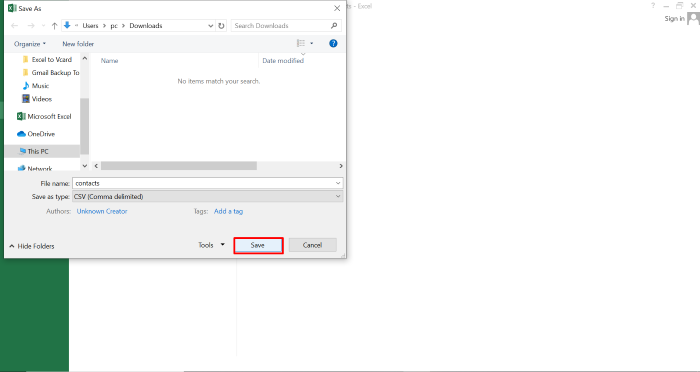The image size is (700, 372).
Task: Click the Forward navigation arrow
Action: [x=31, y=26]
